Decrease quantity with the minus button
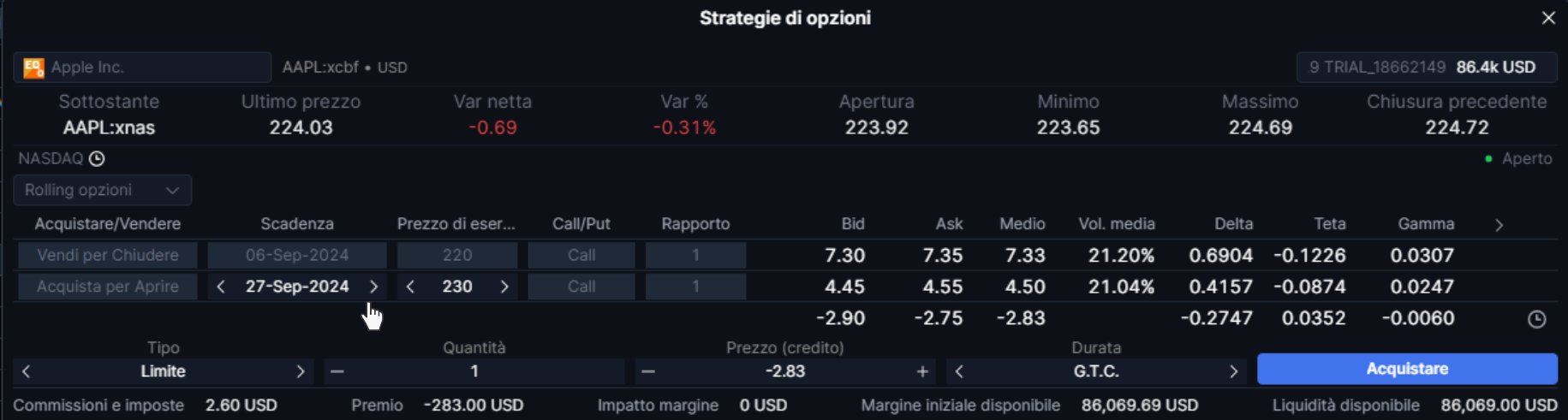This screenshot has height=420, width=1568. point(337,371)
